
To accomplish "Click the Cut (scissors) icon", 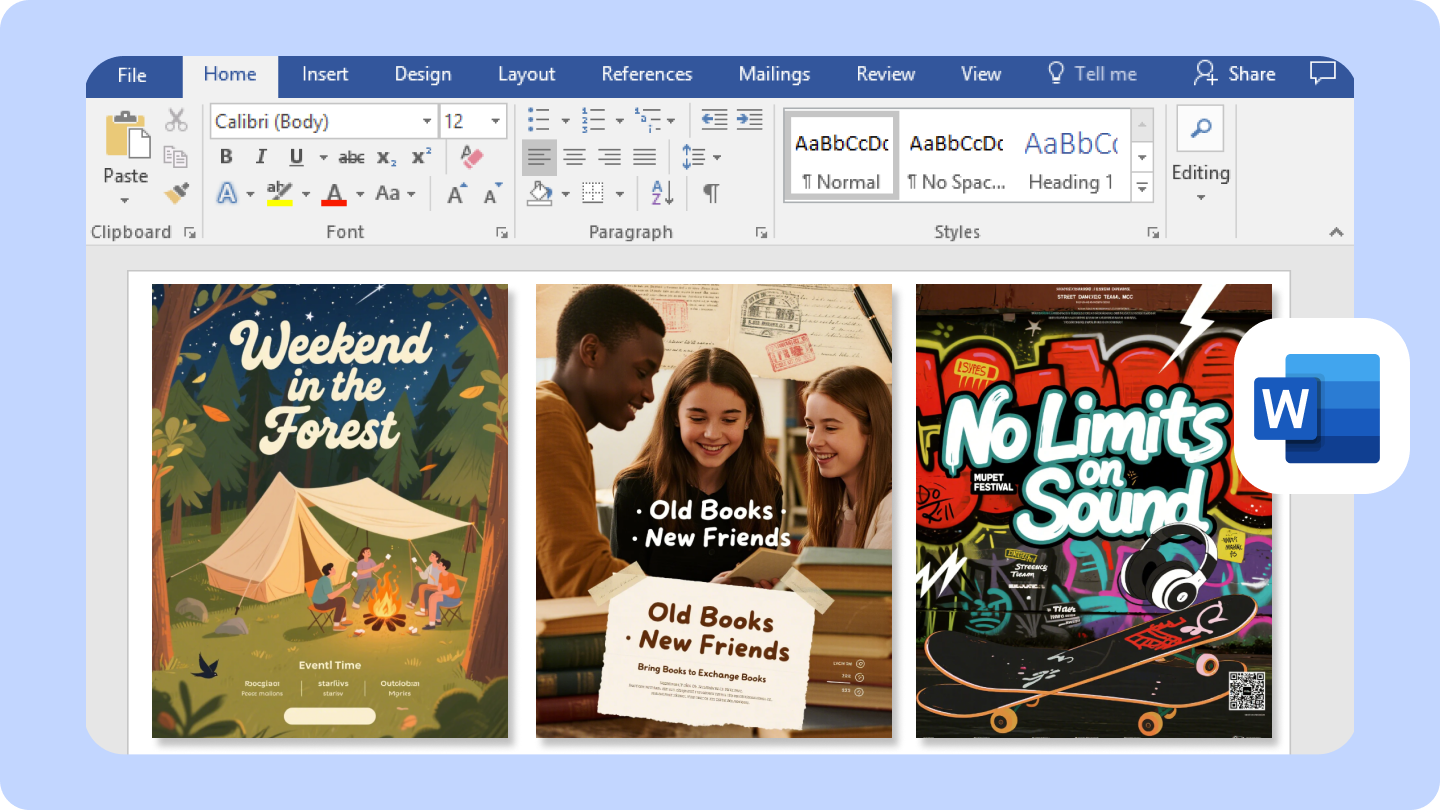I will tap(176, 120).
